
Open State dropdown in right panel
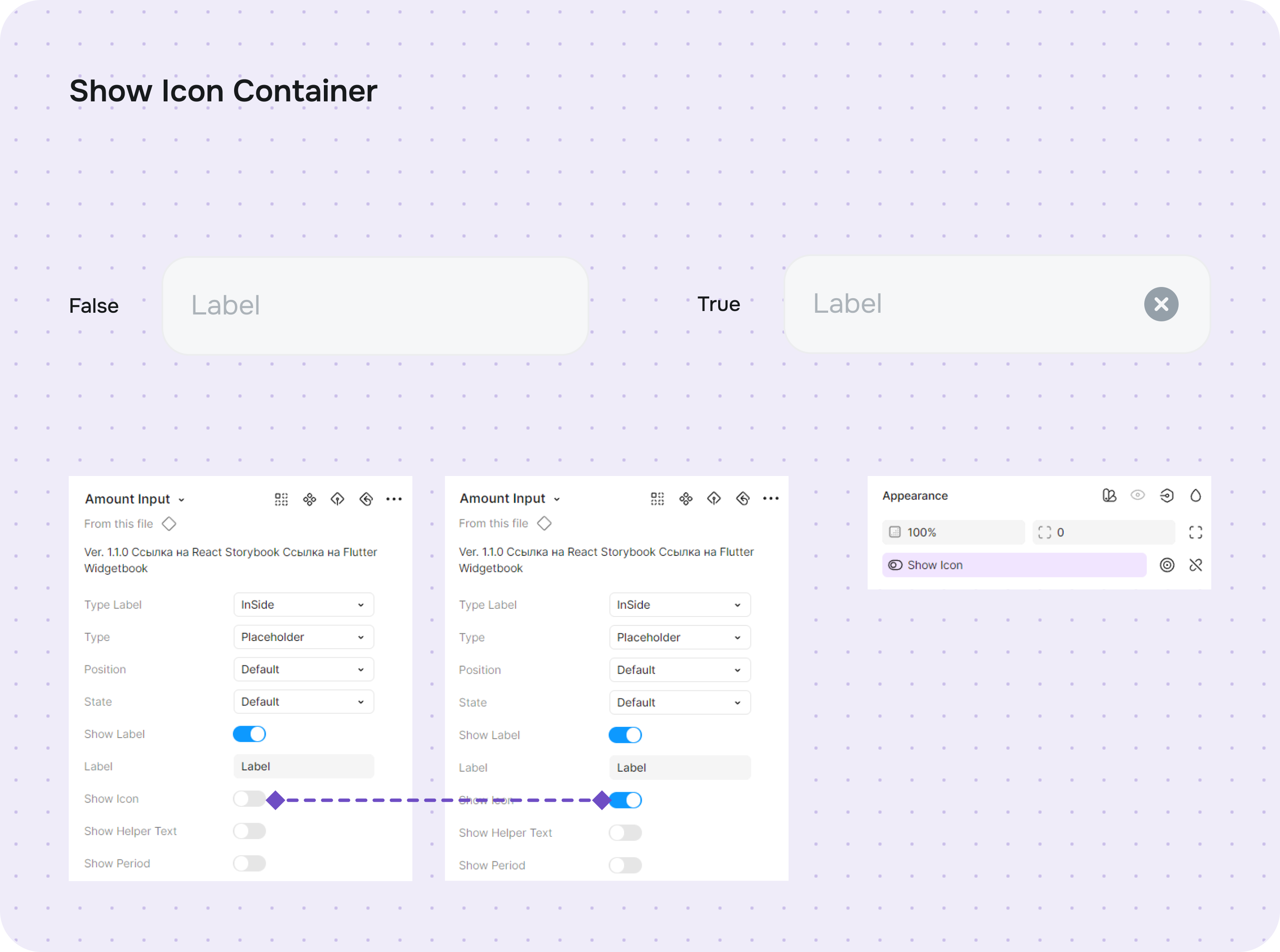tap(680, 702)
